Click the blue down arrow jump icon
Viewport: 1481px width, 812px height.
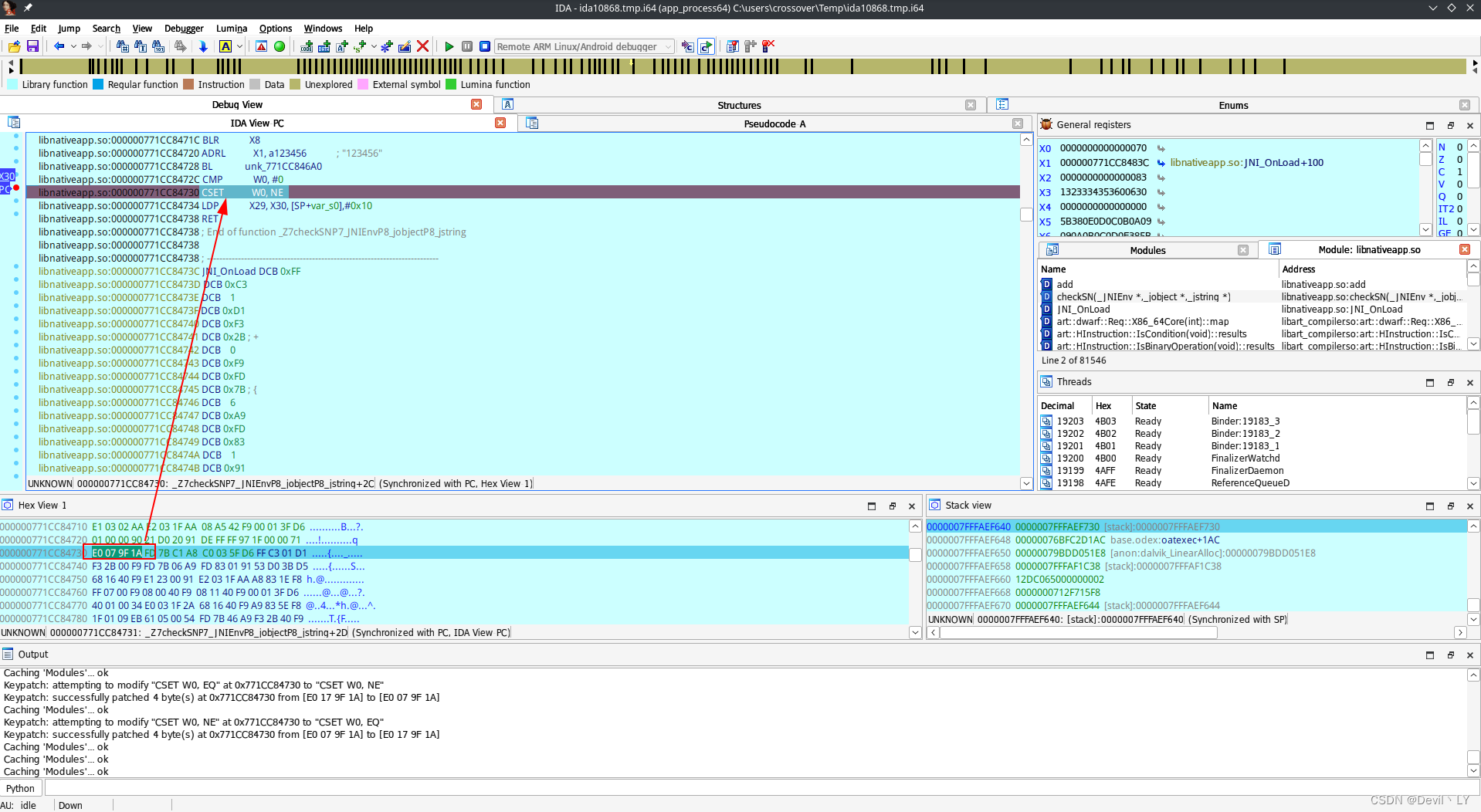point(203,46)
